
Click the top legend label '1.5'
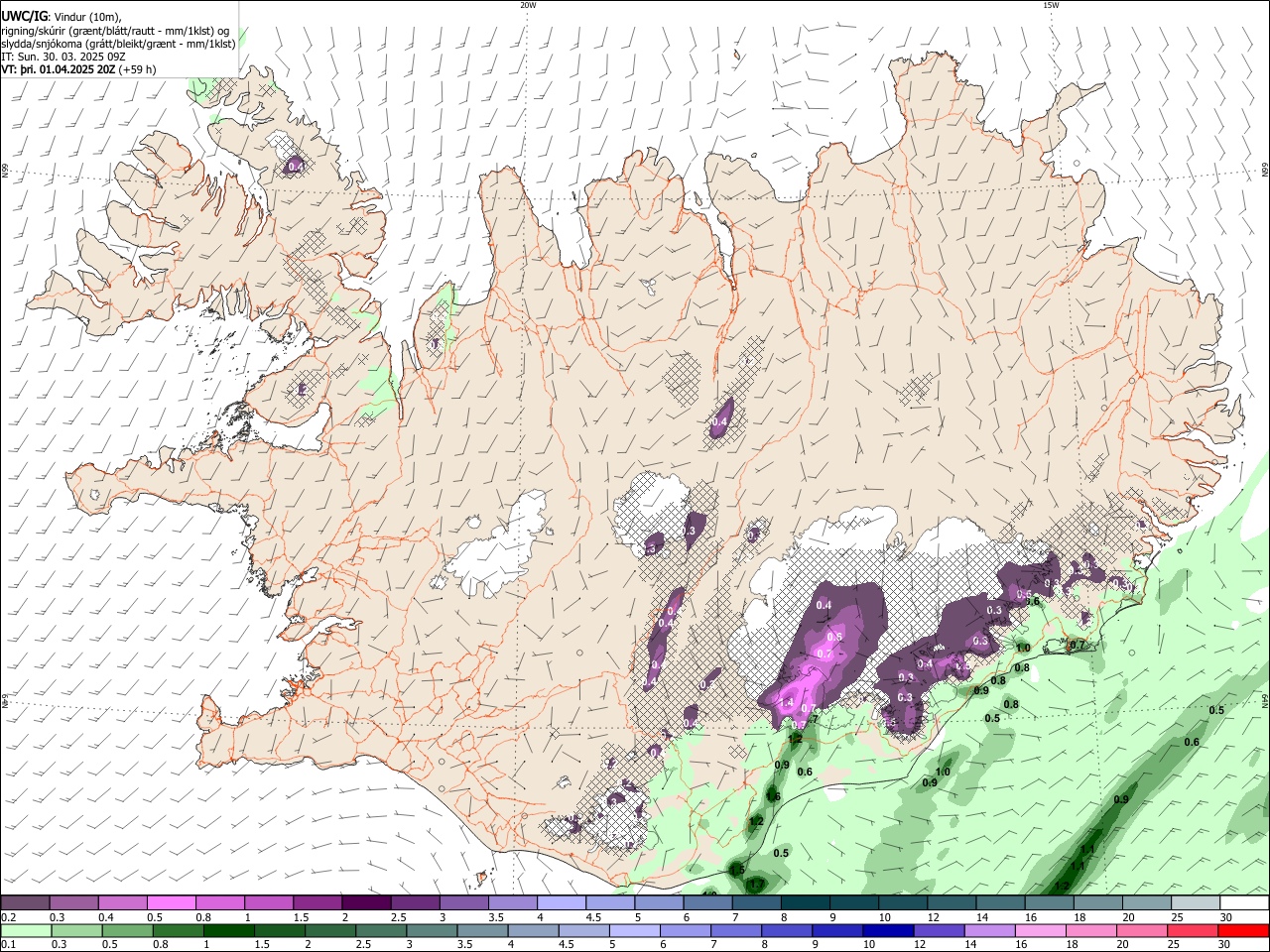click(x=300, y=917)
